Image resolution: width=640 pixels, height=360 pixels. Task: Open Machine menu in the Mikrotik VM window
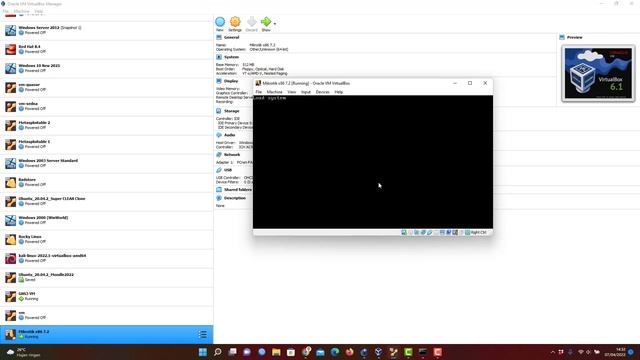pos(274,92)
